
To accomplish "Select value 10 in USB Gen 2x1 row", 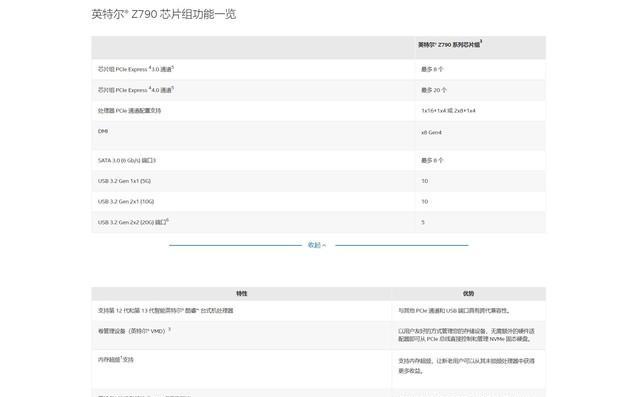I will (x=424, y=202).
